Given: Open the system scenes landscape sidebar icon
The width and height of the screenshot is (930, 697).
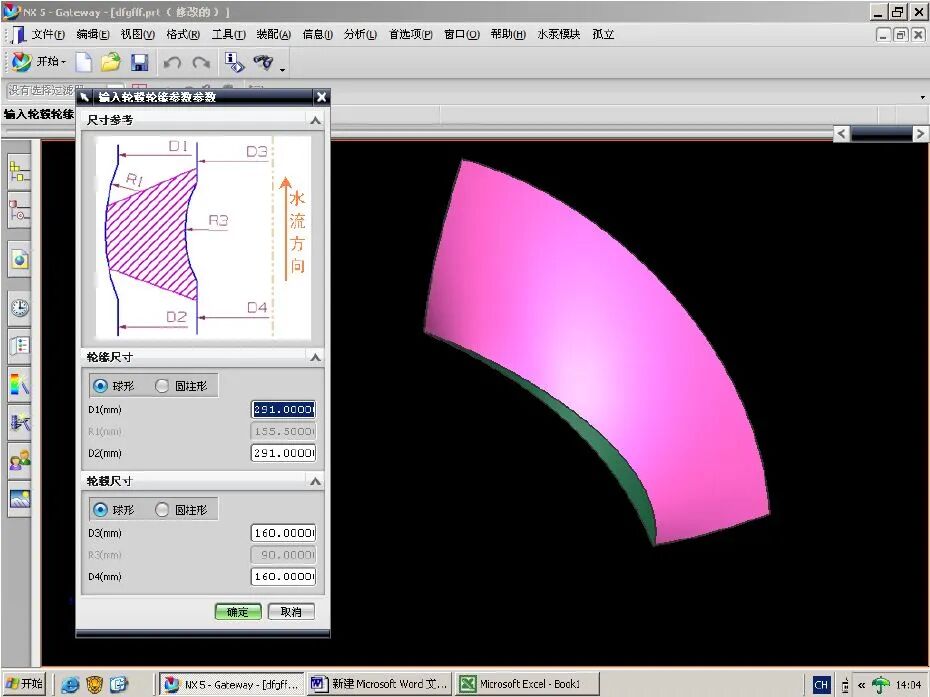Looking at the screenshot, I should click(x=19, y=499).
